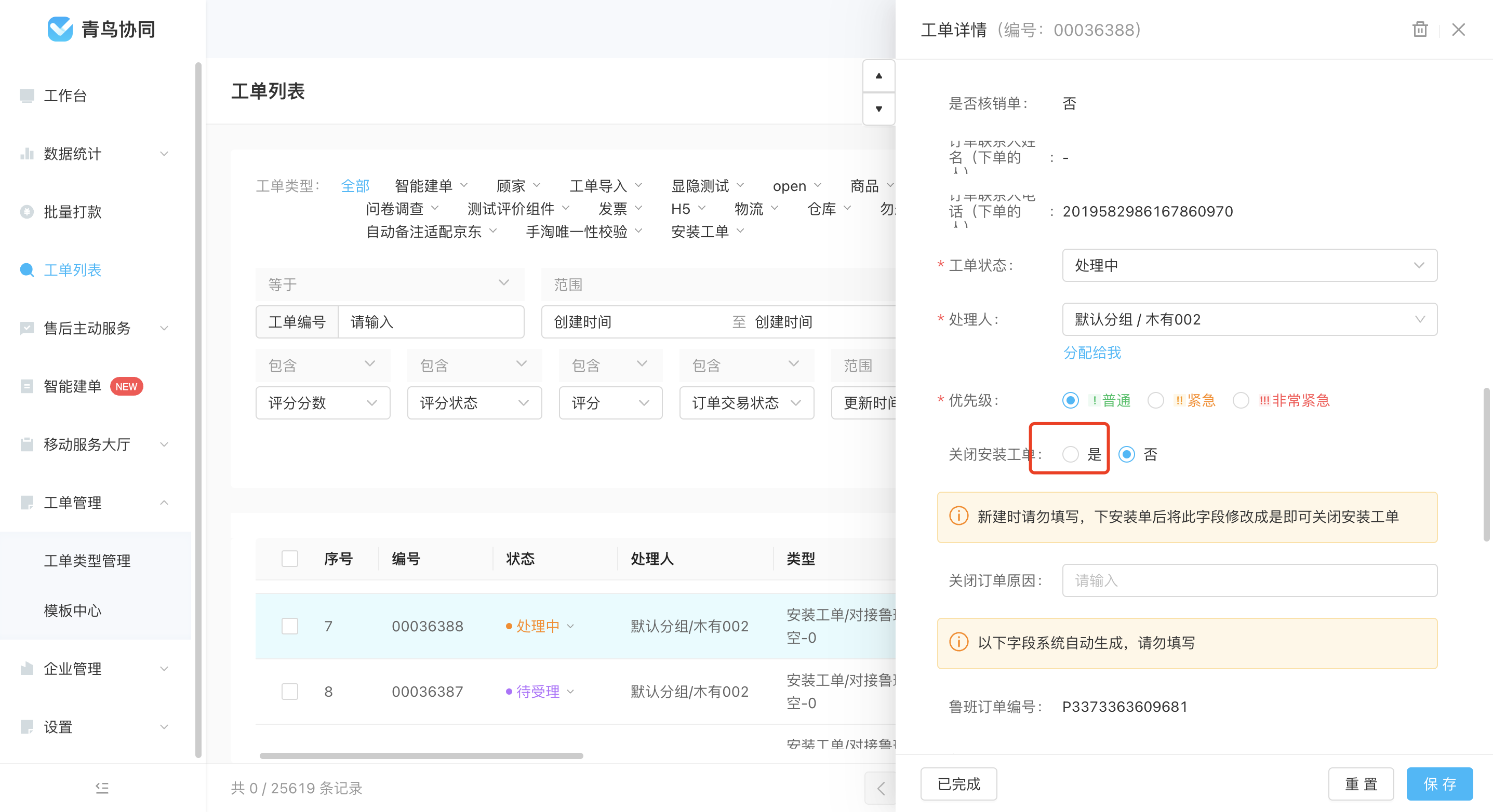Image resolution: width=1493 pixels, height=812 pixels.
Task: Click the sidebar vertical scrollbar
Action: tap(198, 410)
